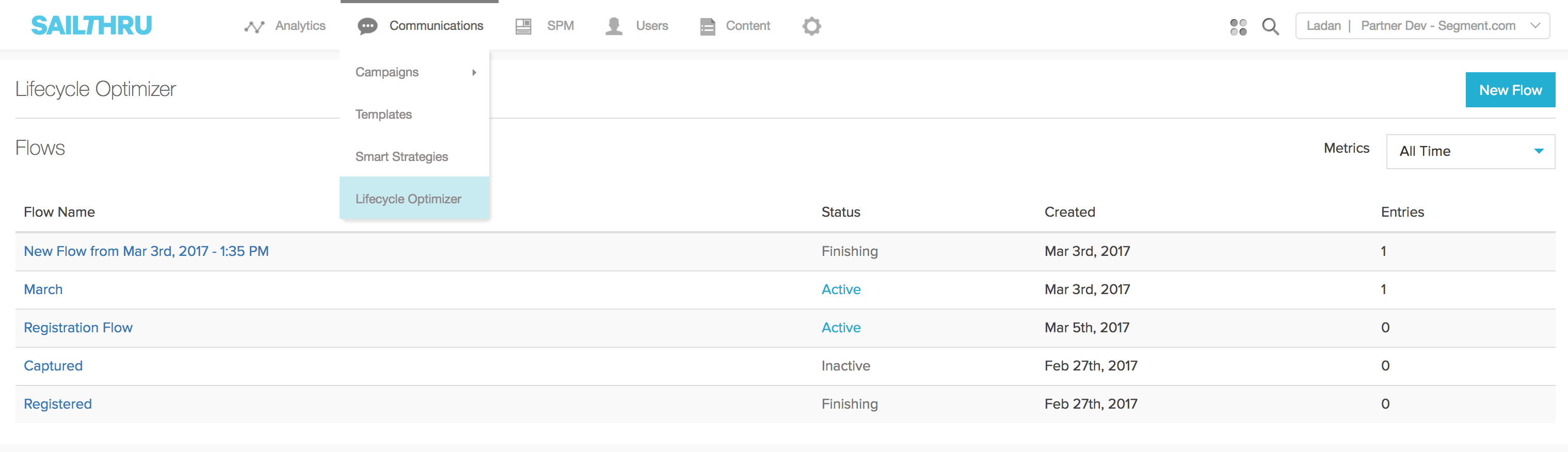Click the Communications speech bubble icon
The width and height of the screenshot is (1568, 452).
[x=367, y=26]
